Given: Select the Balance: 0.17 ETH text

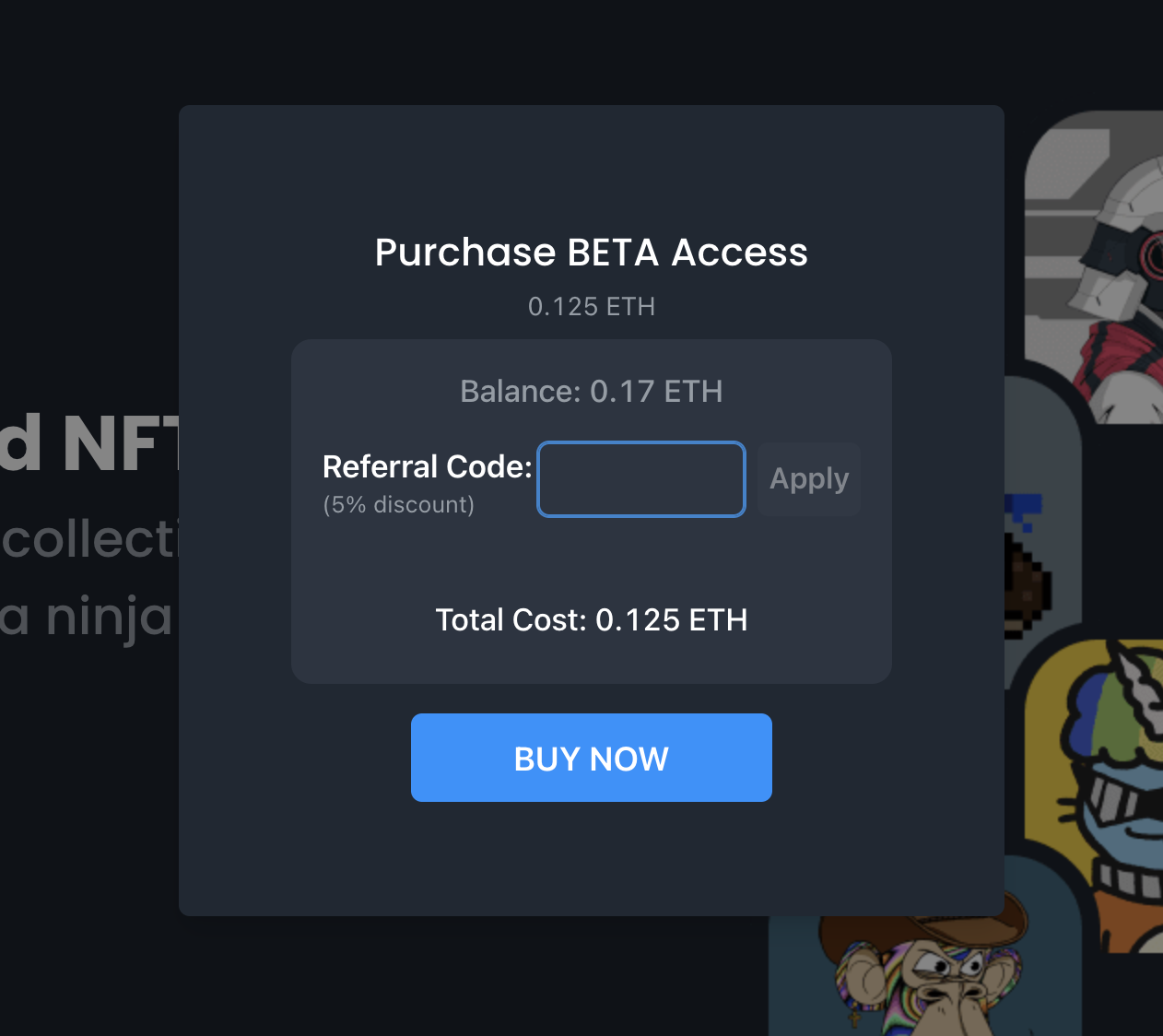Looking at the screenshot, I should [591, 391].
